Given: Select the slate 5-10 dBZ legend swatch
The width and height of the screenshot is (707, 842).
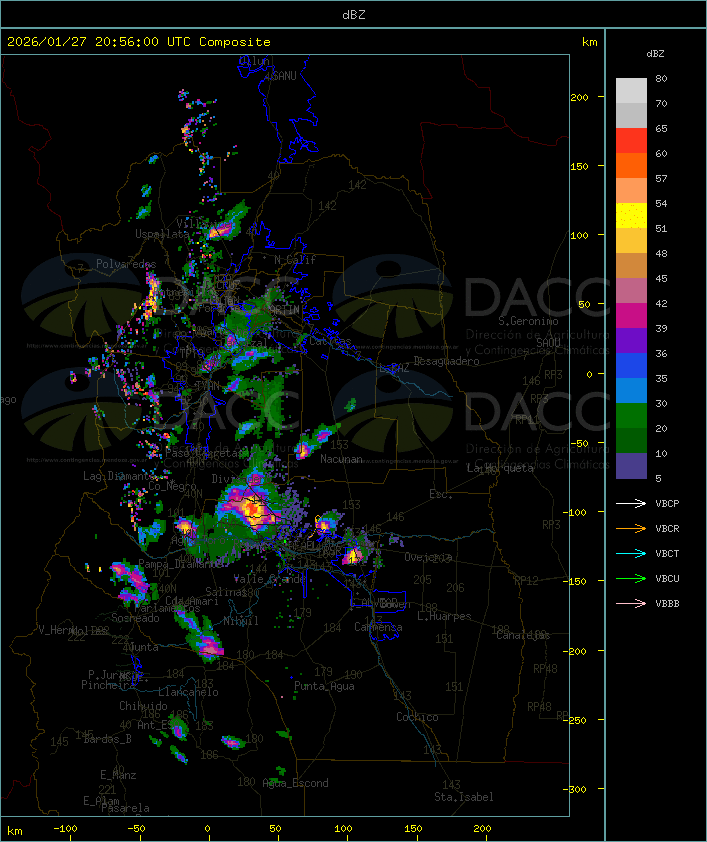Looking at the screenshot, I should click(x=631, y=466).
